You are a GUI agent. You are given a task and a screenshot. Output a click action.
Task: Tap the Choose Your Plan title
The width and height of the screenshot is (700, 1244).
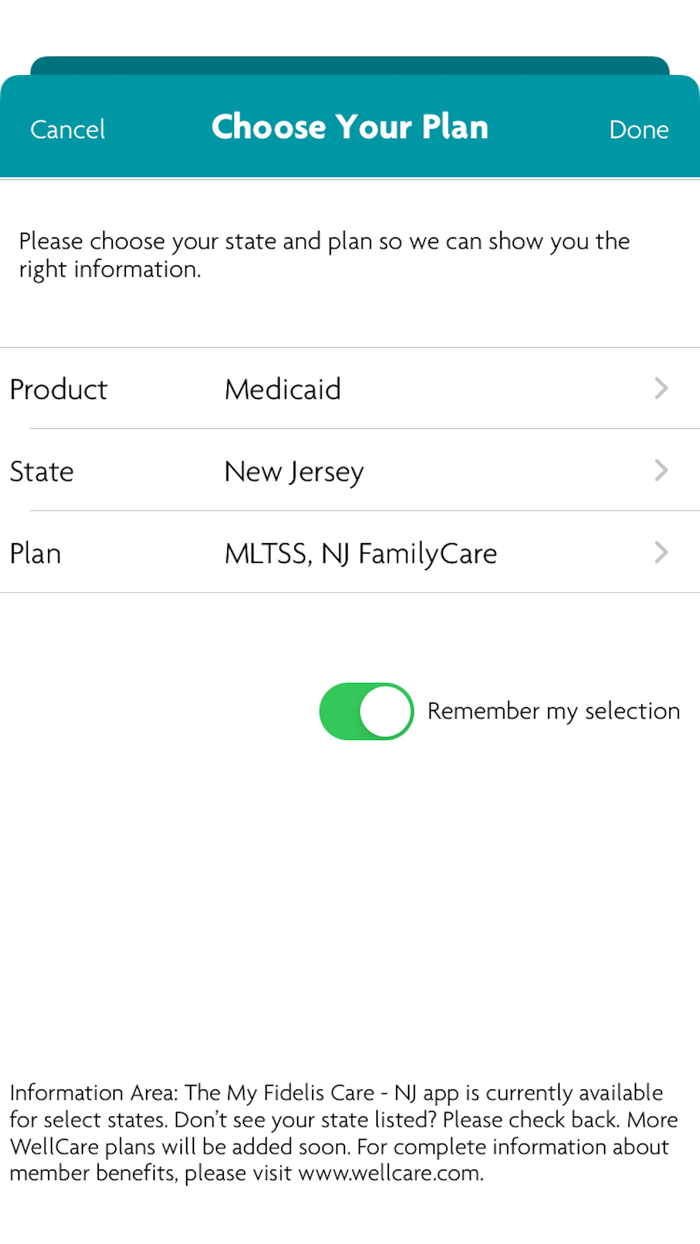[x=349, y=127]
